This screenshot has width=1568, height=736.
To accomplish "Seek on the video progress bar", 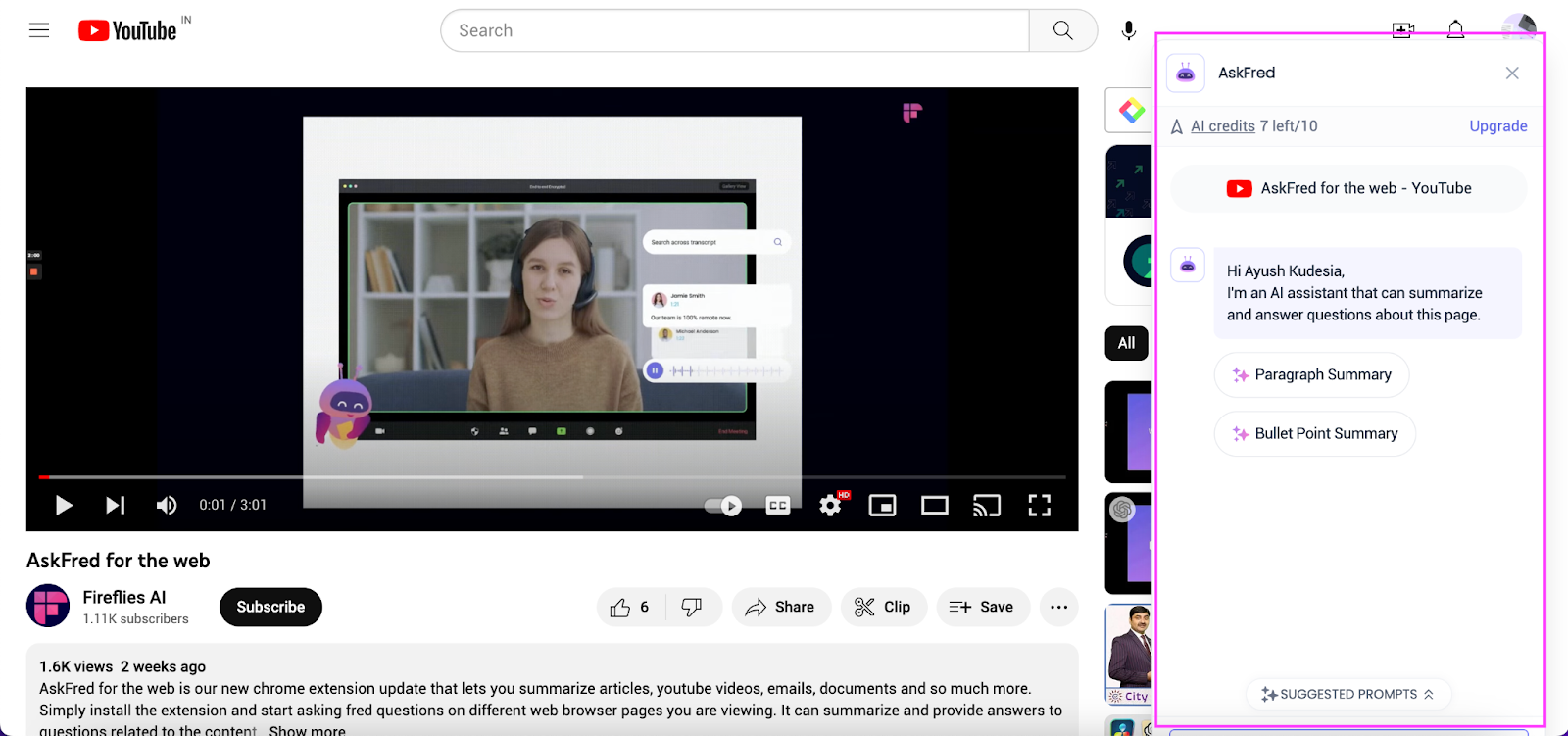I will [552, 477].
